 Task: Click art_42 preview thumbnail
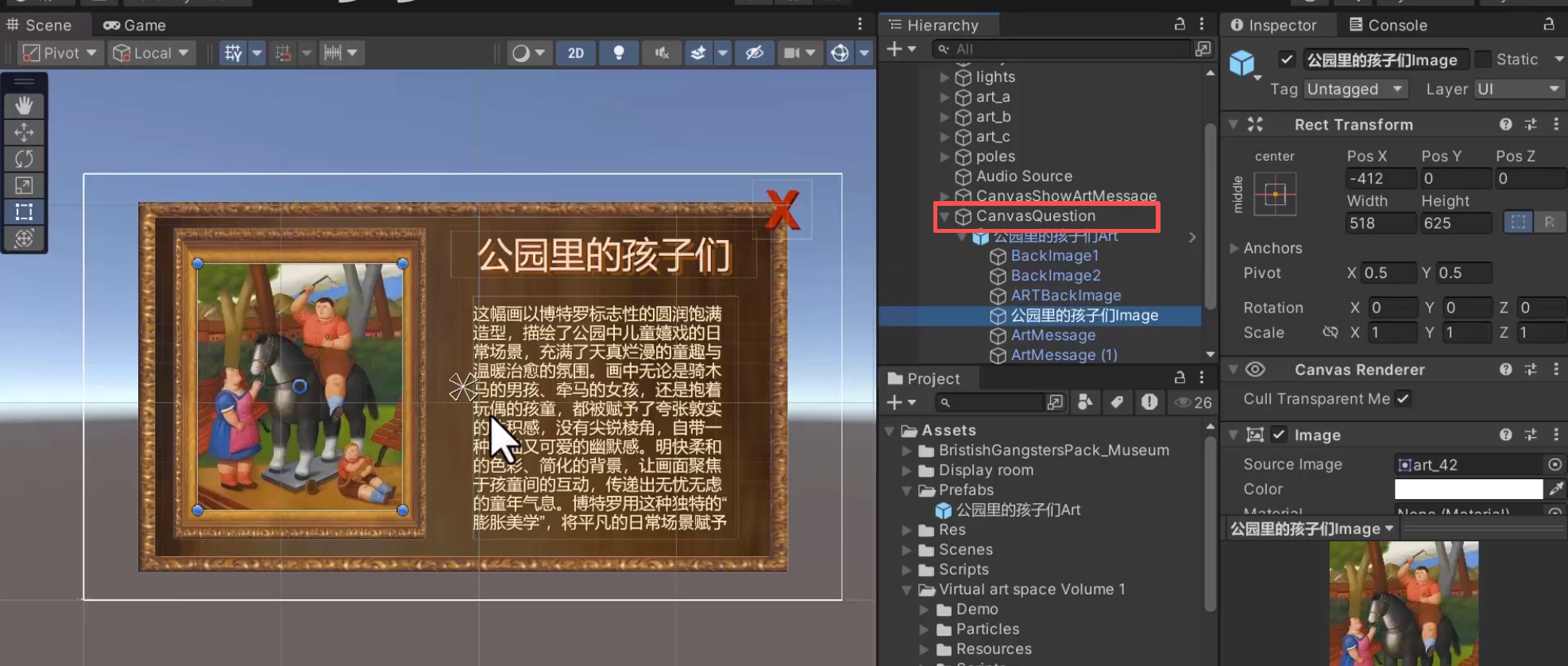pos(1404,603)
